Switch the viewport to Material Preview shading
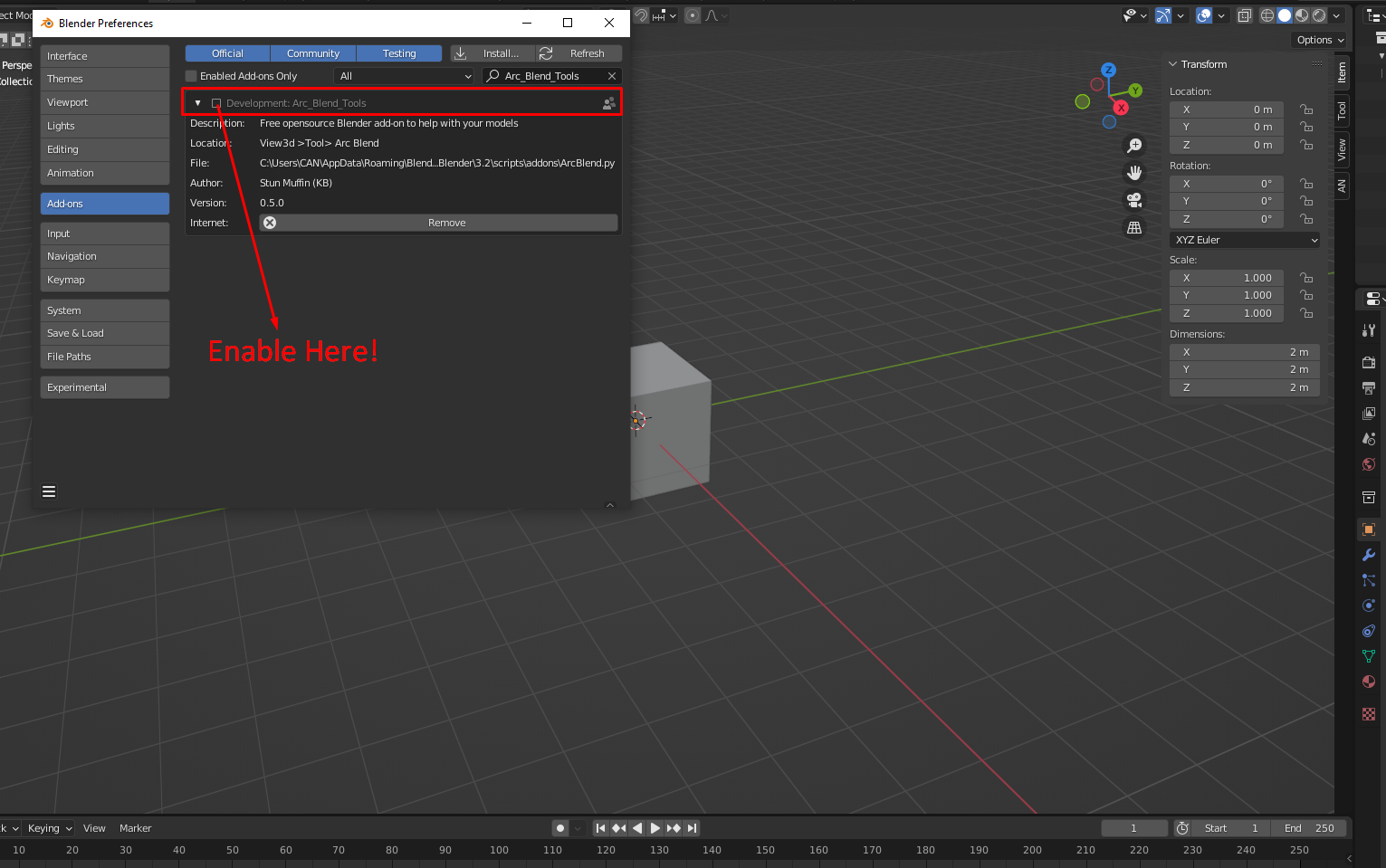Image resolution: width=1386 pixels, height=868 pixels. tap(1301, 15)
